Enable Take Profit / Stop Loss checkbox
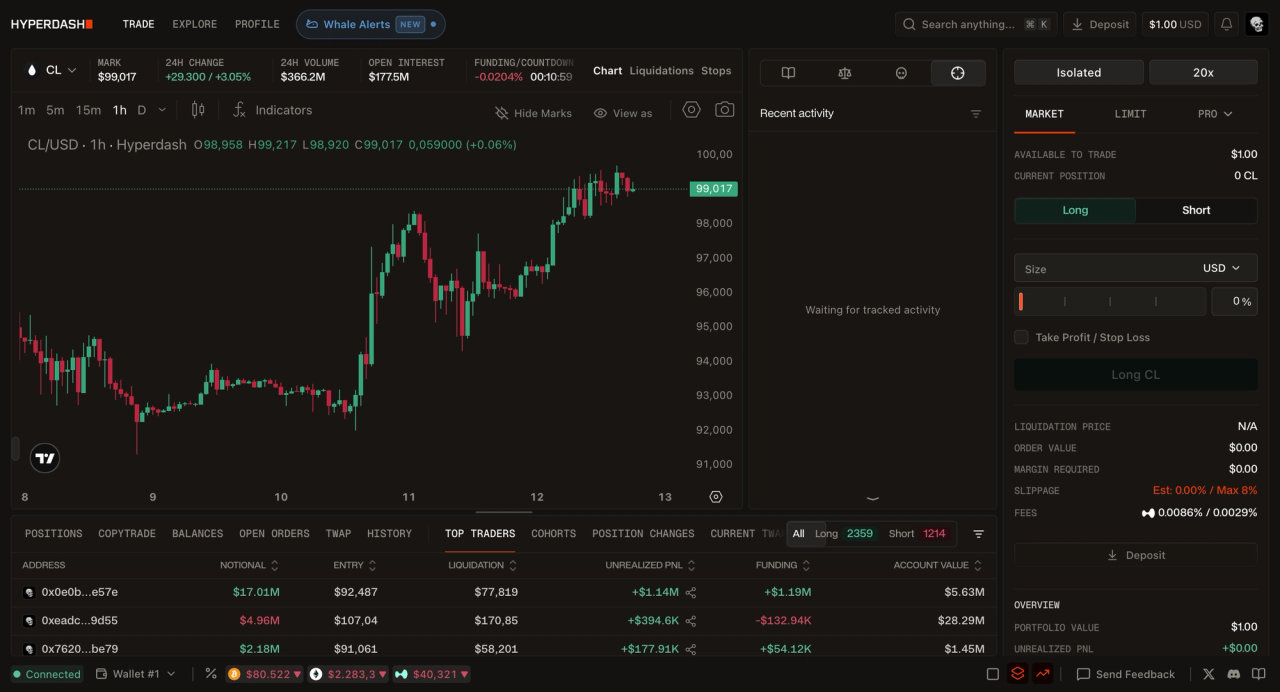1280x692 pixels. (x=1021, y=338)
